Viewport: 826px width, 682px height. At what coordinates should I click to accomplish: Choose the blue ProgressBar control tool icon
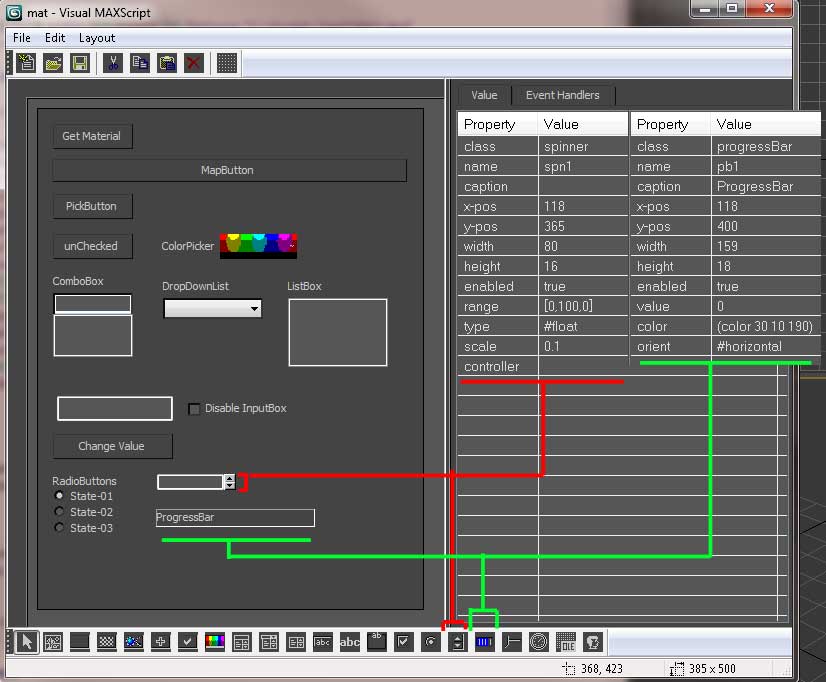(x=485, y=641)
